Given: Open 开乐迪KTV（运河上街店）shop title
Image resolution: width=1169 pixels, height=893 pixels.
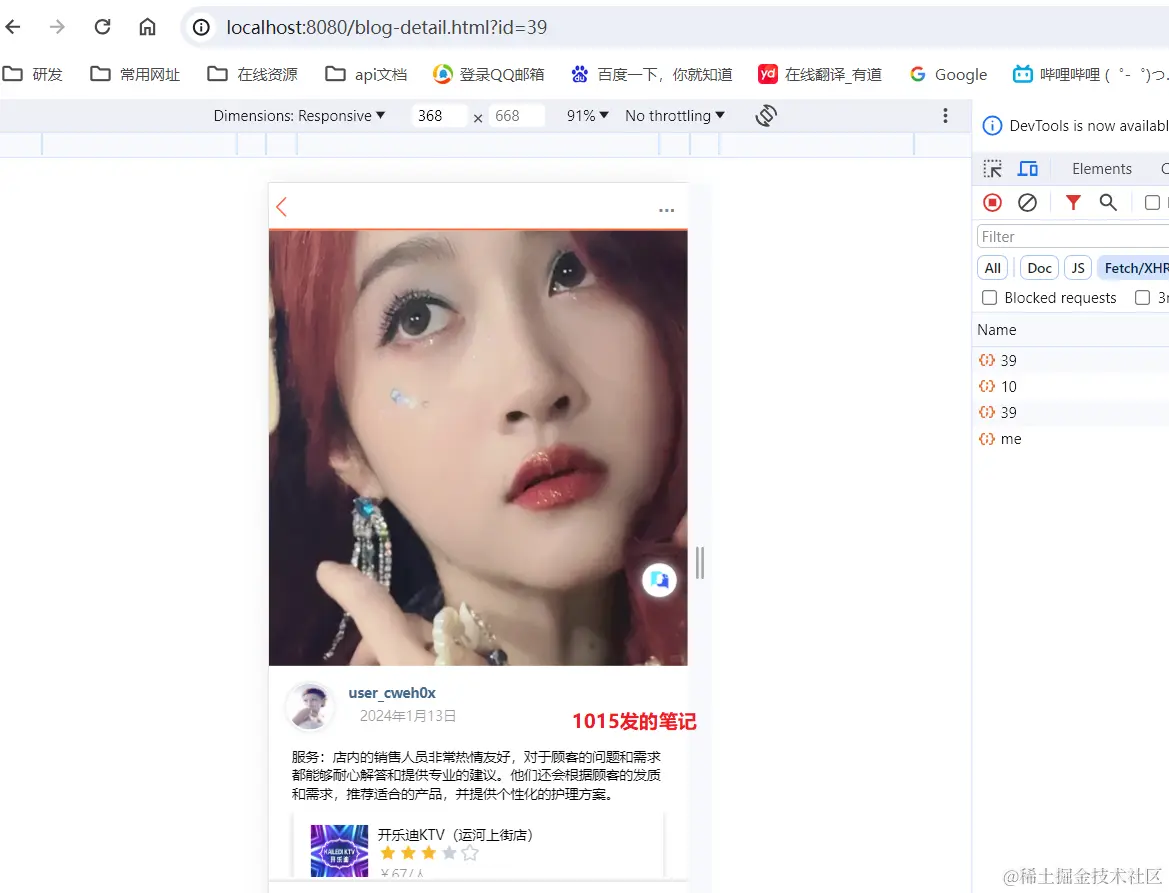Looking at the screenshot, I should click(x=455, y=835).
